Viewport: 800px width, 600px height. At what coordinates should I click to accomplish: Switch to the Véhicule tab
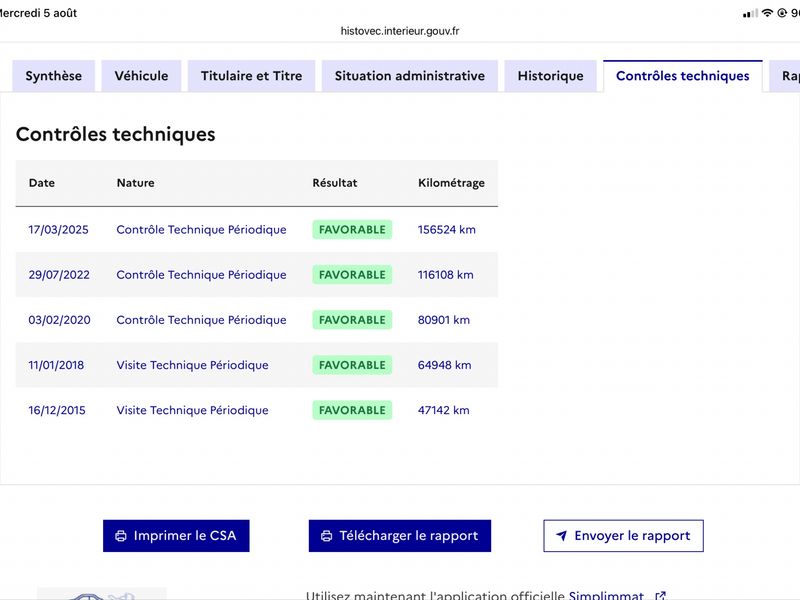pyautogui.click(x=141, y=76)
